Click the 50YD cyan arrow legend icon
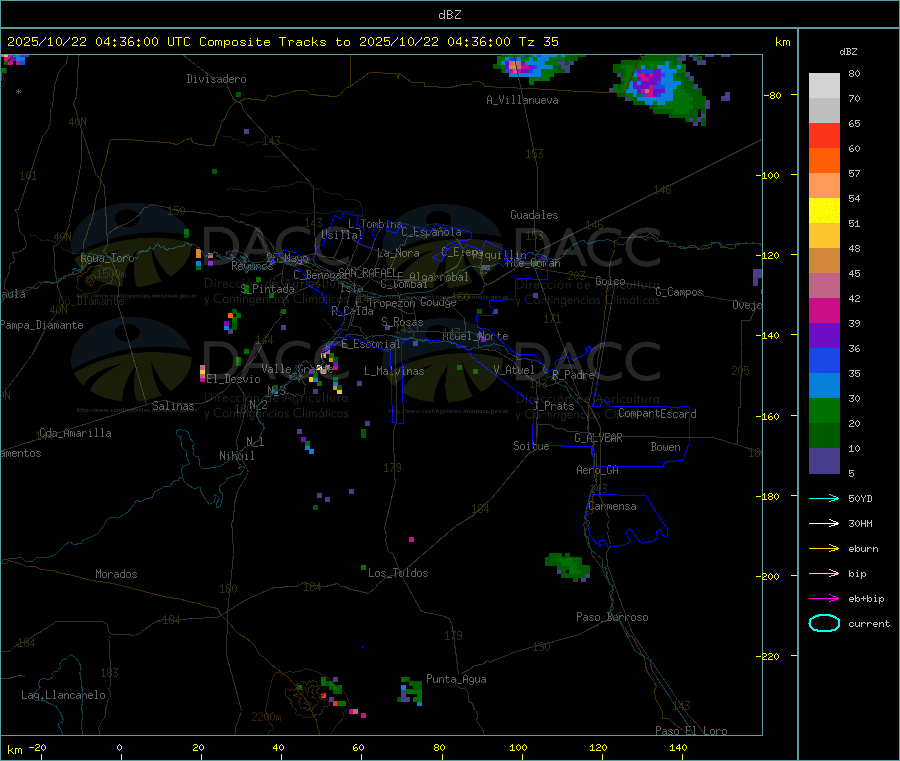The width and height of the screenshot is (900, 761). 824,498
